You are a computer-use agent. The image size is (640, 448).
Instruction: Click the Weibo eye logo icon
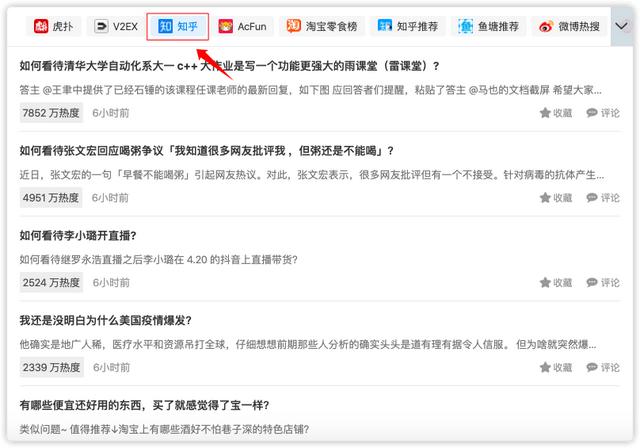point(546,27)
